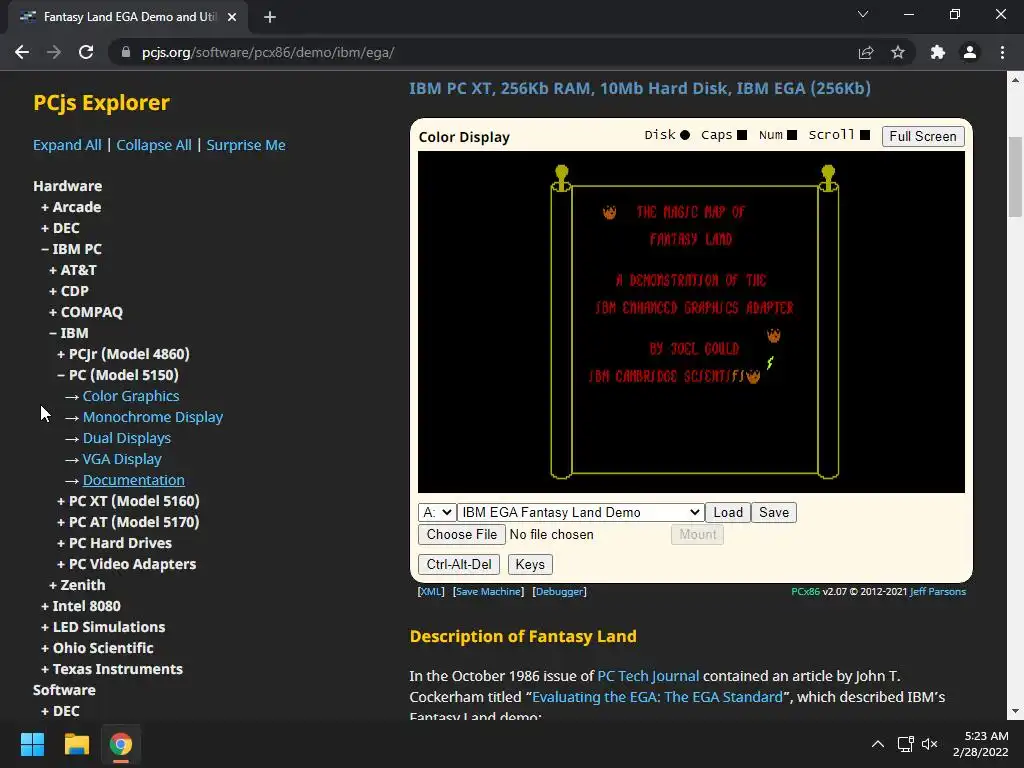Expand the PCjr (Model 4860) node
The width and height of the screenshot is (1024, 768).
[x=123, y=354]
